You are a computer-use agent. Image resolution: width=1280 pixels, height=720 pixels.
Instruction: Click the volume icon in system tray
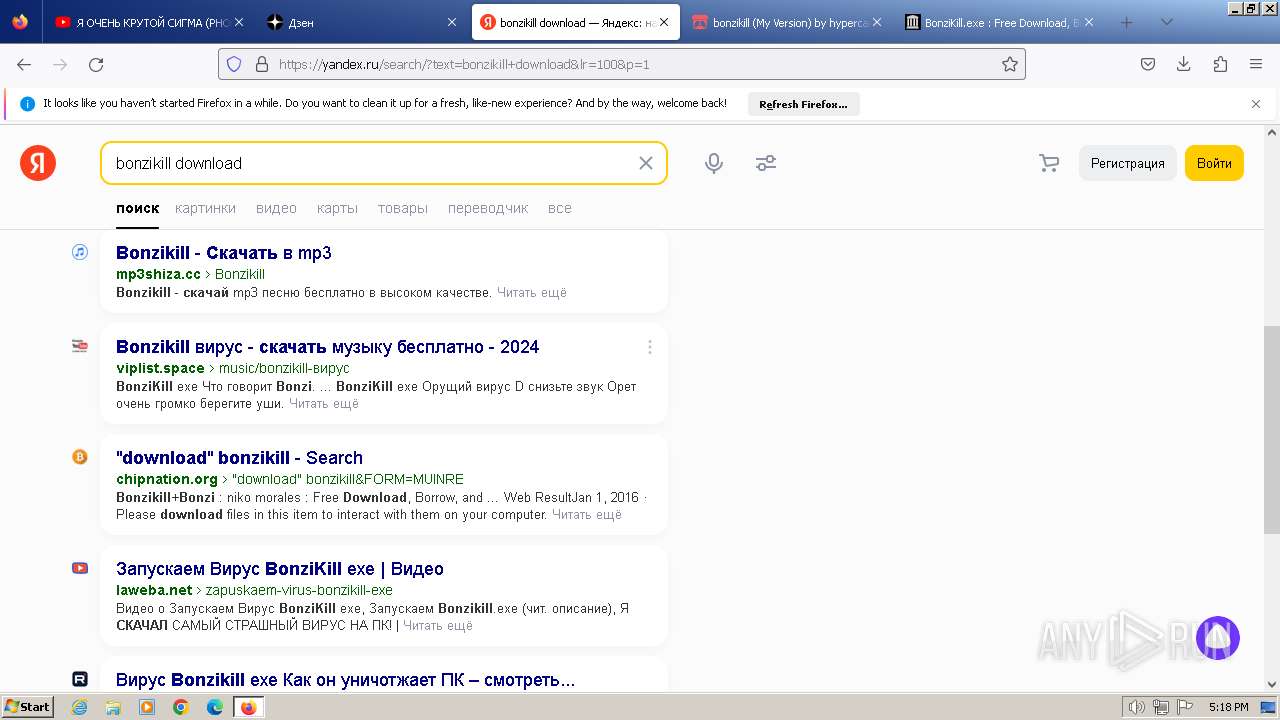click(x=1137, y=707)
